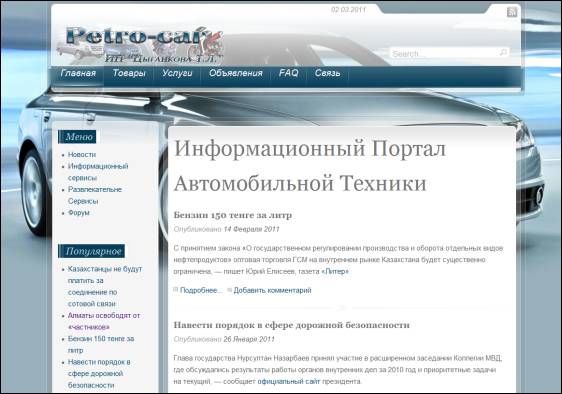The height and width of the screenshot is (394, 562).
Task: Open the Связь navigation tab
Action: point(327,73)
